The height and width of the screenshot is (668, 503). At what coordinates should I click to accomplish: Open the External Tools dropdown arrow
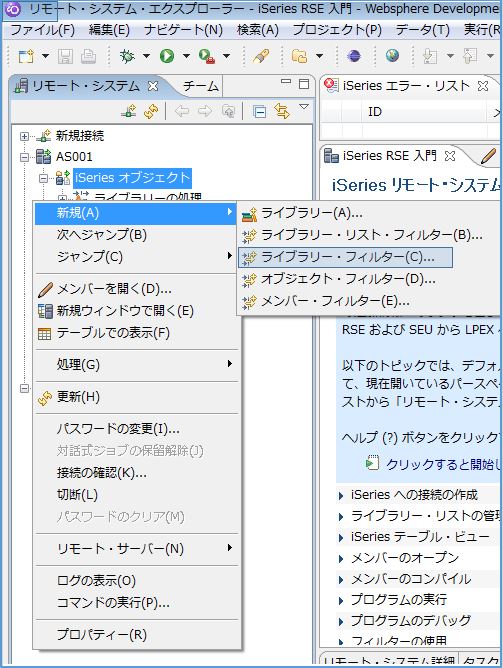[x=227, y=56]
